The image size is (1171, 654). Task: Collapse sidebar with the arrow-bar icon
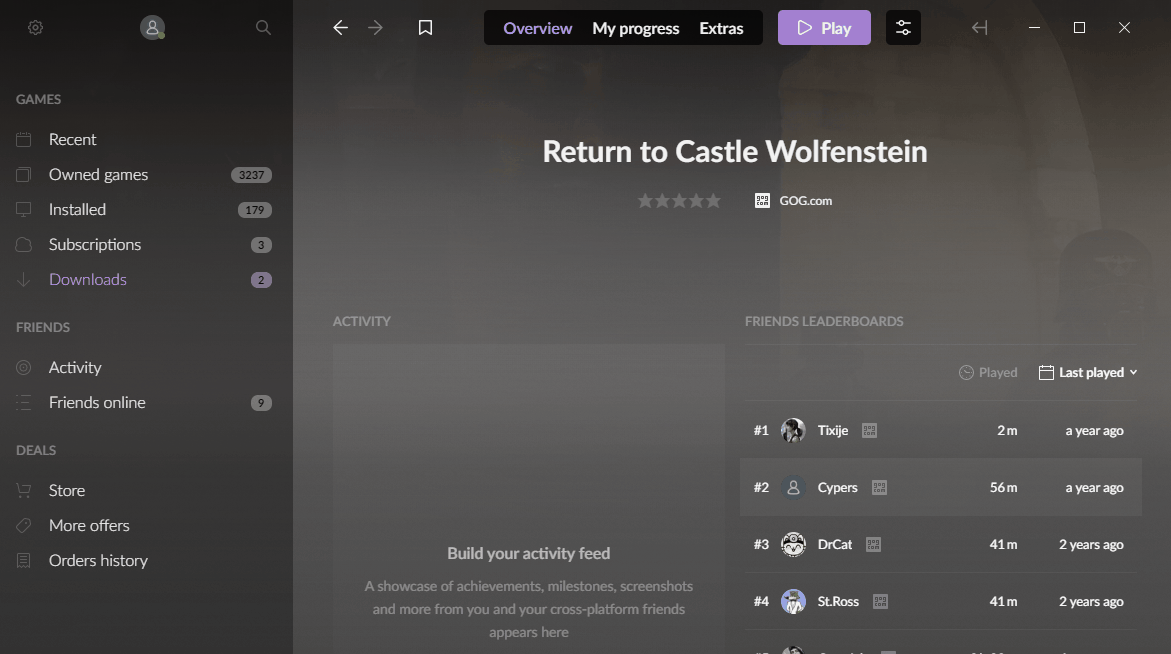980,28
